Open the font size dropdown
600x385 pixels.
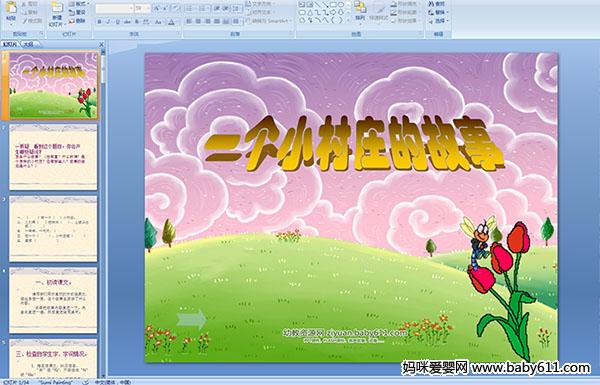142,8
